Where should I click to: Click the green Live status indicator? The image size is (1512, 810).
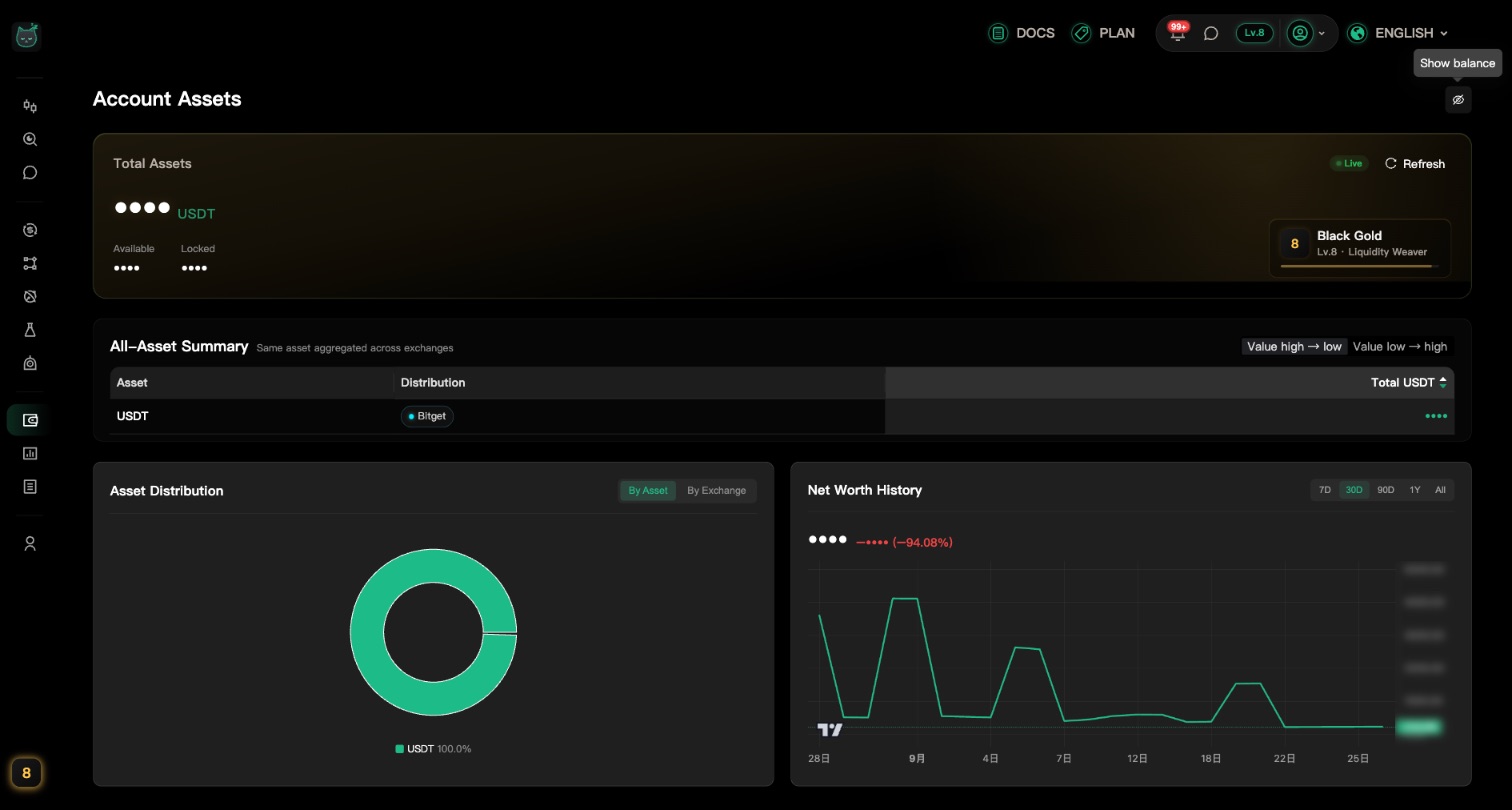[1349, 163]
